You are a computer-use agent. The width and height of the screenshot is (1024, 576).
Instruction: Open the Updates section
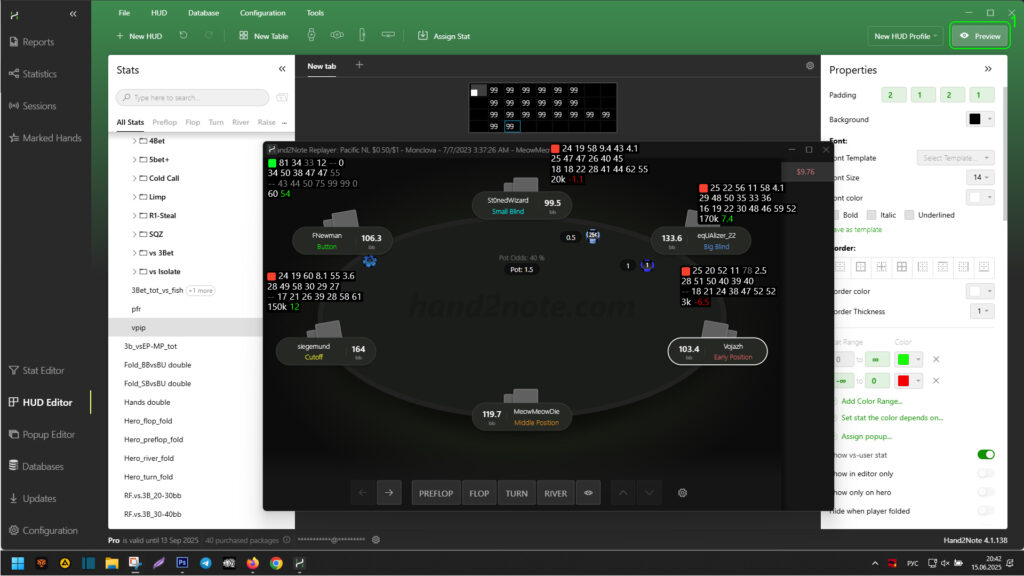33,498
